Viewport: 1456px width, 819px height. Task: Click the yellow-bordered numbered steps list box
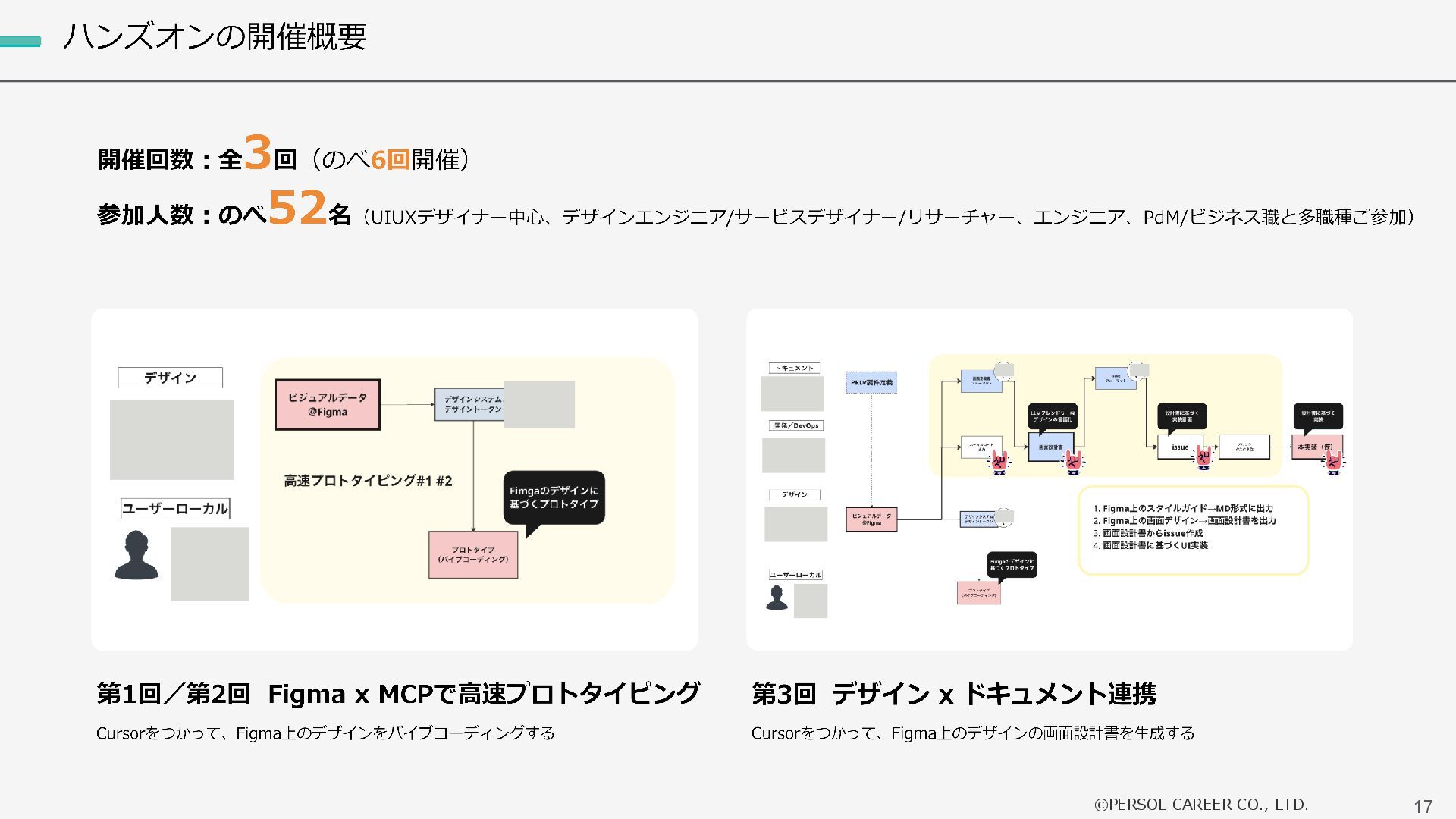pos(1193,530)
